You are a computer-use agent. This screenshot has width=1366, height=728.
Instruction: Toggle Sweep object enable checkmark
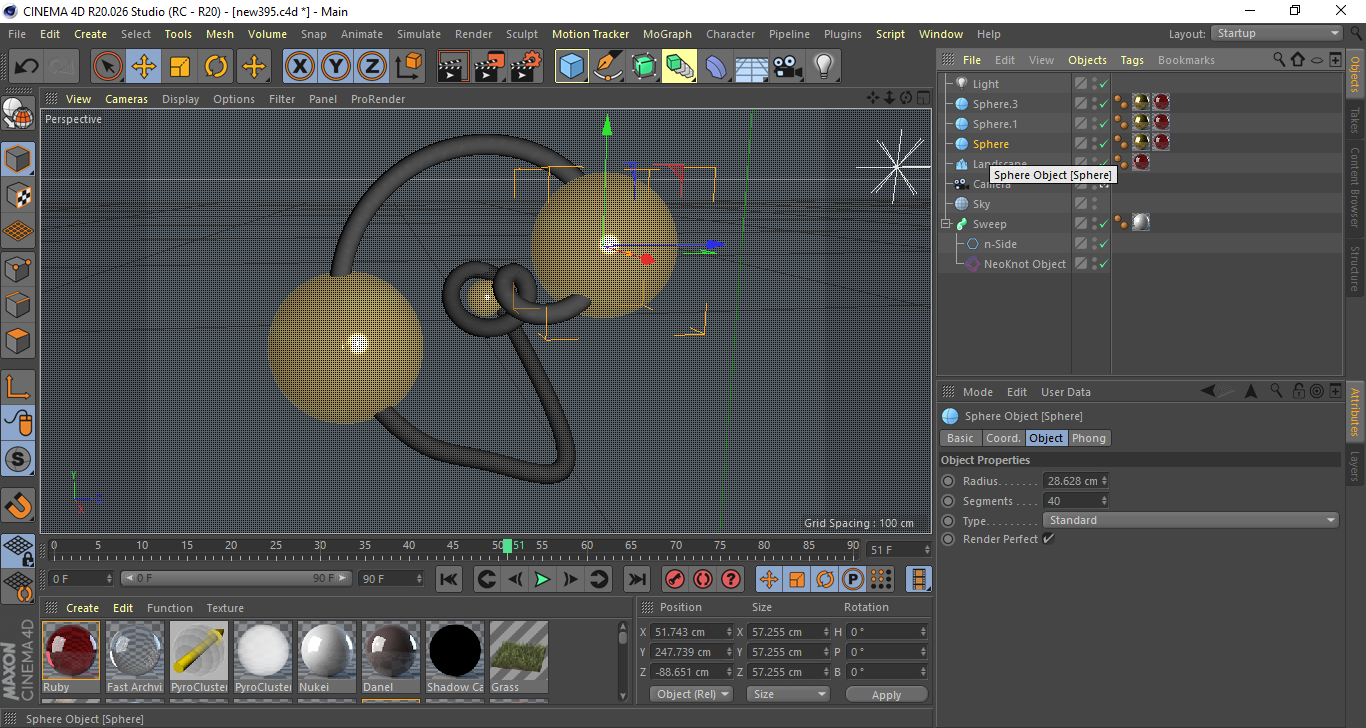click(1103, 224)
